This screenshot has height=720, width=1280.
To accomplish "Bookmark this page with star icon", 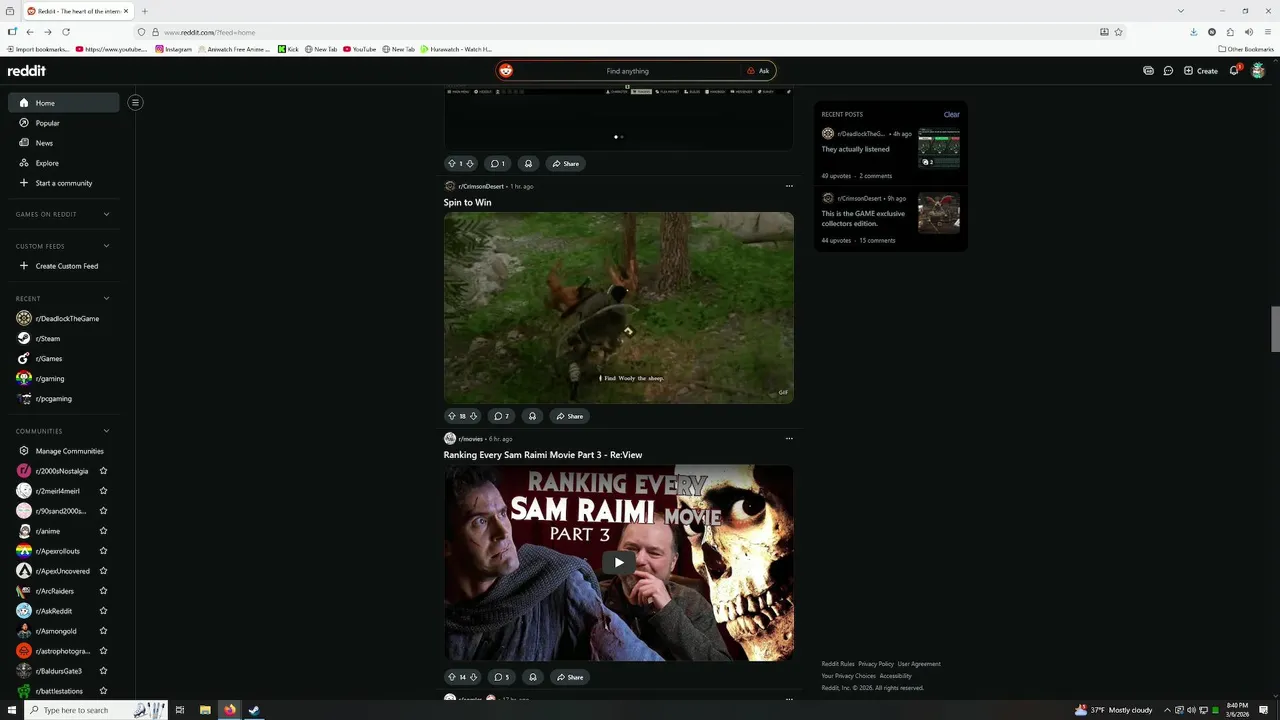I will click(x=1118, y=32).
